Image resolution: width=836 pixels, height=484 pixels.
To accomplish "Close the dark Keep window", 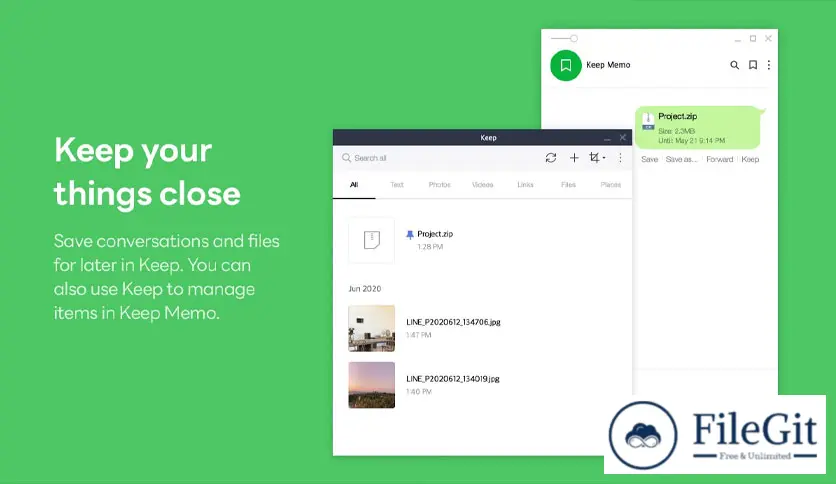I will [622, 138].
